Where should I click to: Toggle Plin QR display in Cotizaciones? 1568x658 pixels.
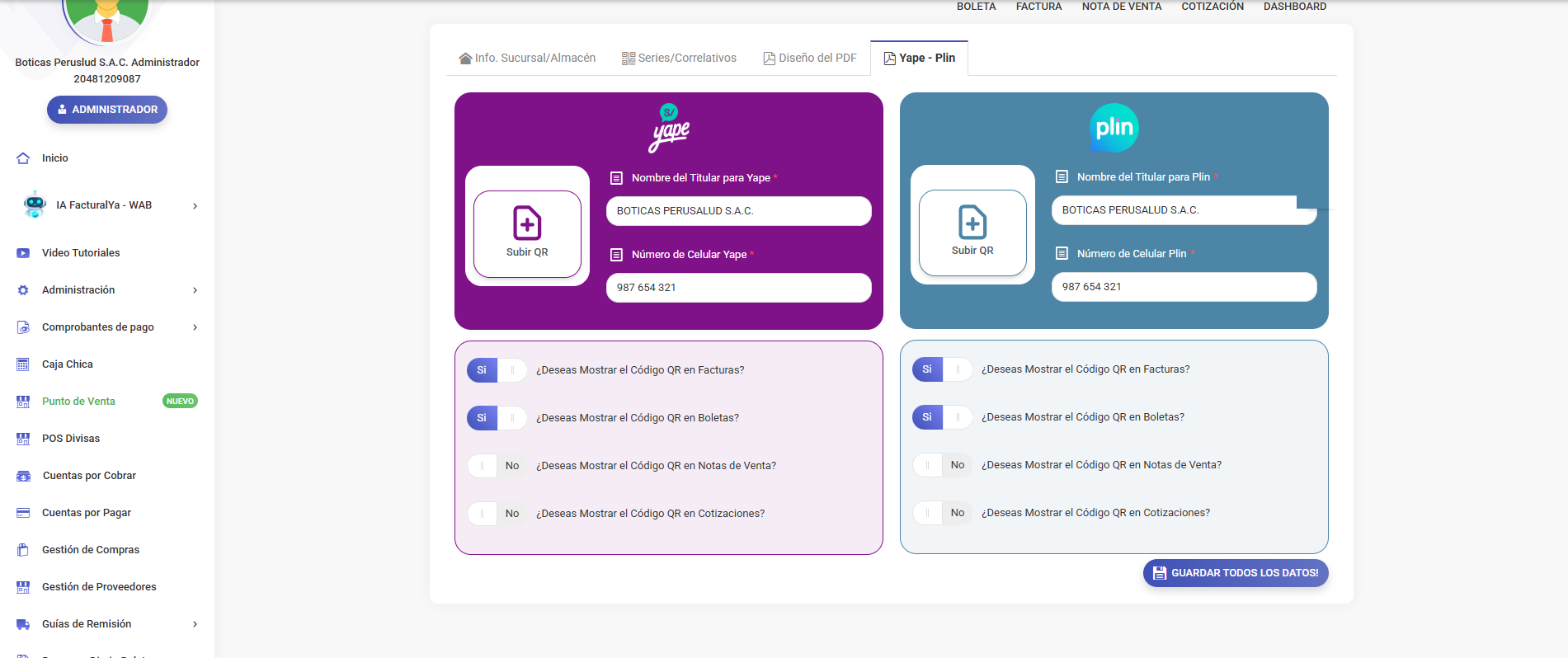click(942, 513)
